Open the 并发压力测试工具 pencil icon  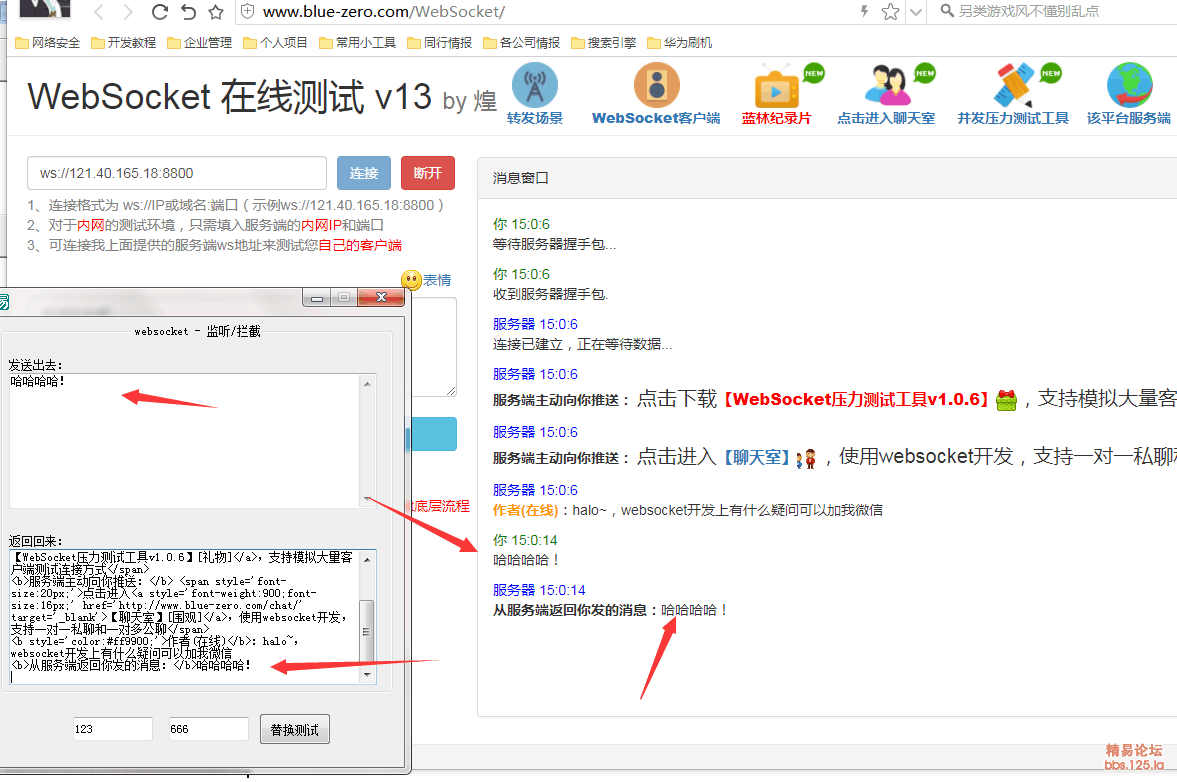coord(1013,86)
